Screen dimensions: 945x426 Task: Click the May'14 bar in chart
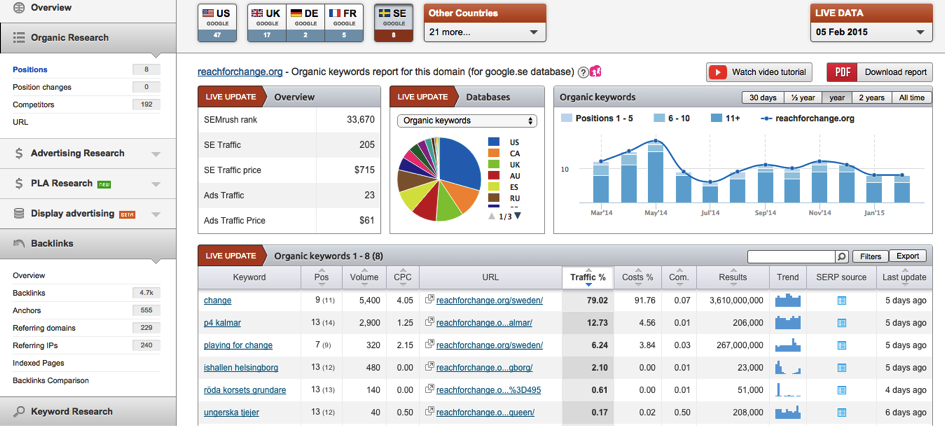[656, 174]
